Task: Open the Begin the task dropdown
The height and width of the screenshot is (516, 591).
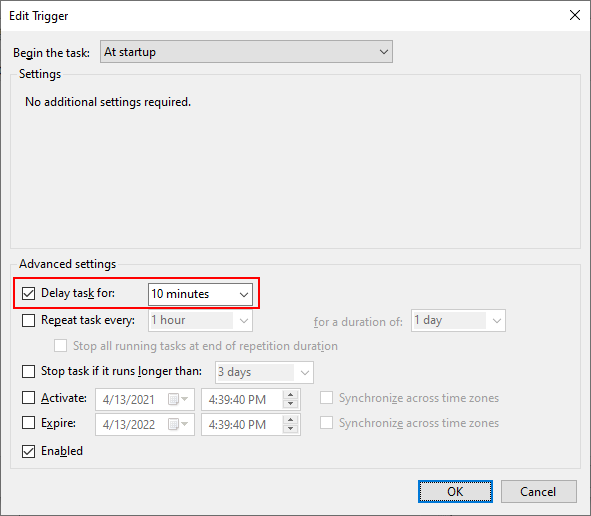Action: [x=246, y=52]
